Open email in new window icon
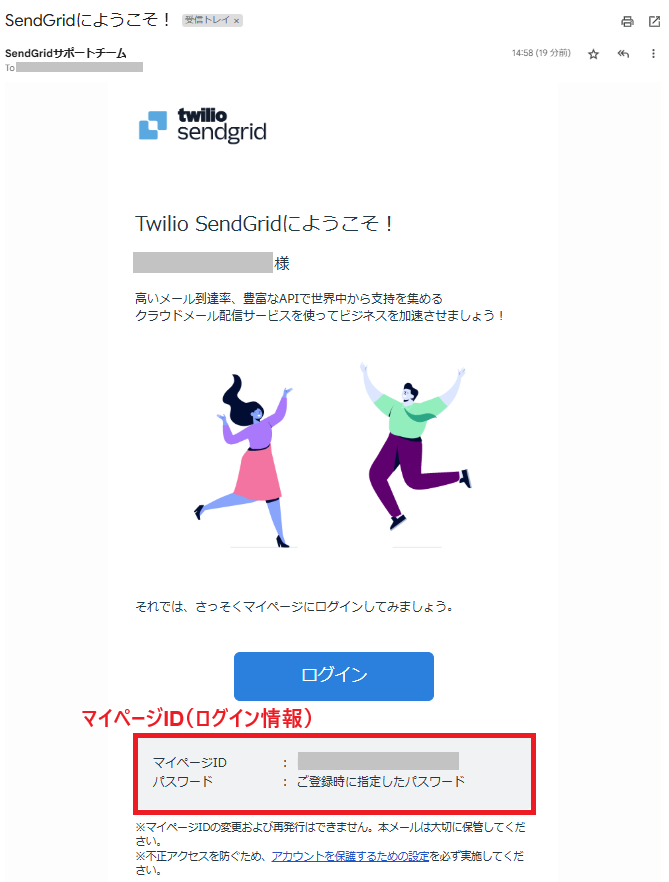The width and height of the screenshot is (669, 882). tap(654, 21)
